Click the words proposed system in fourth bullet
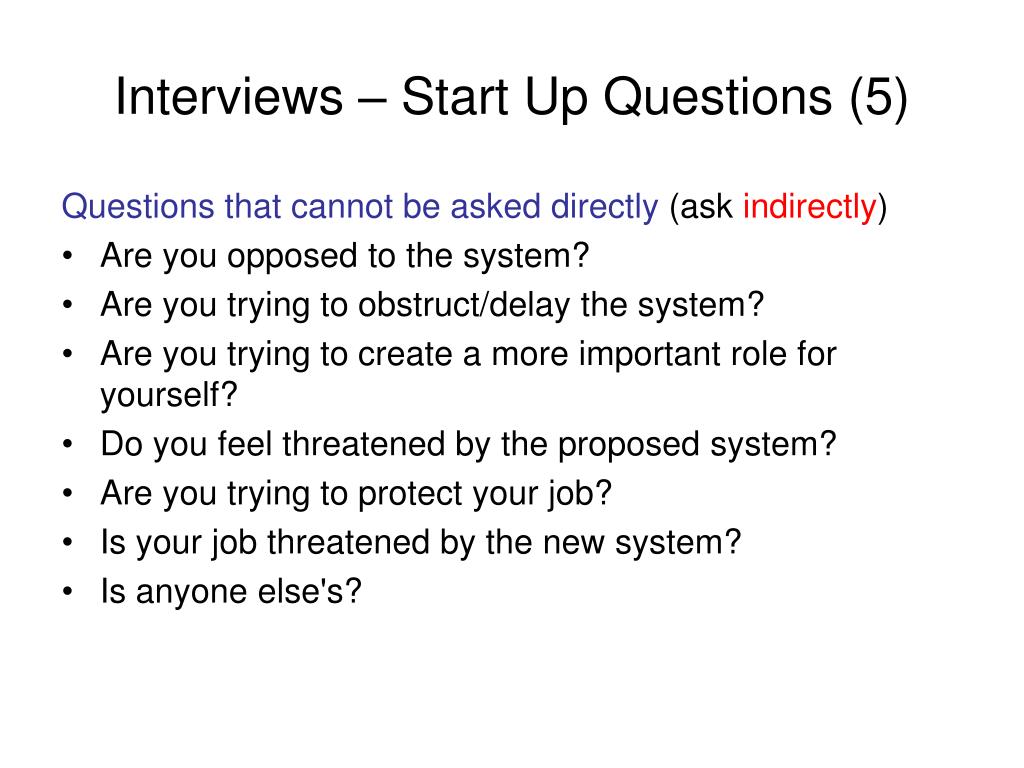Screen dimensions: 1024x768 [x=697, y=445]
